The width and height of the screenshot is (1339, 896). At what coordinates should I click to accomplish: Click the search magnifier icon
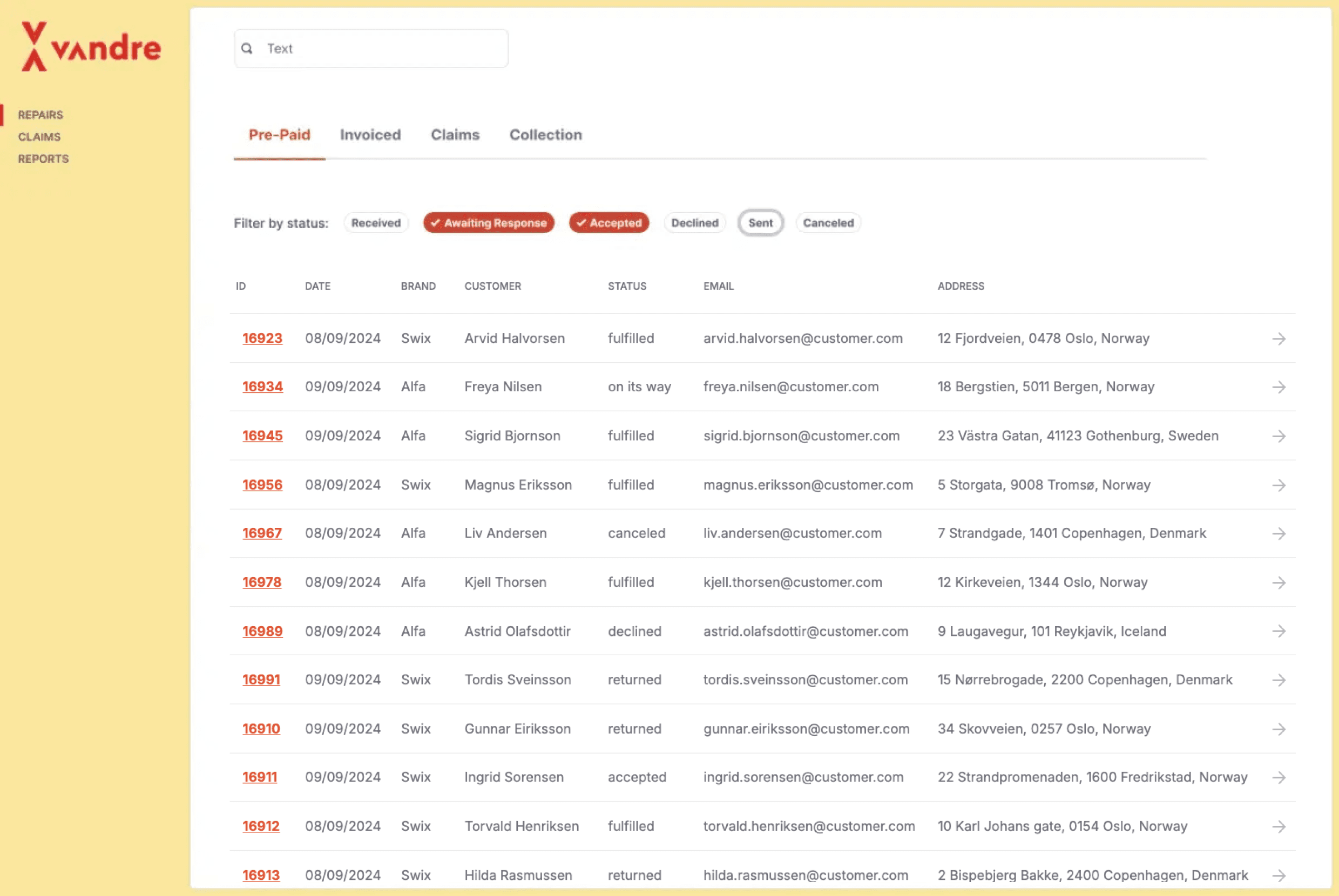247,49
